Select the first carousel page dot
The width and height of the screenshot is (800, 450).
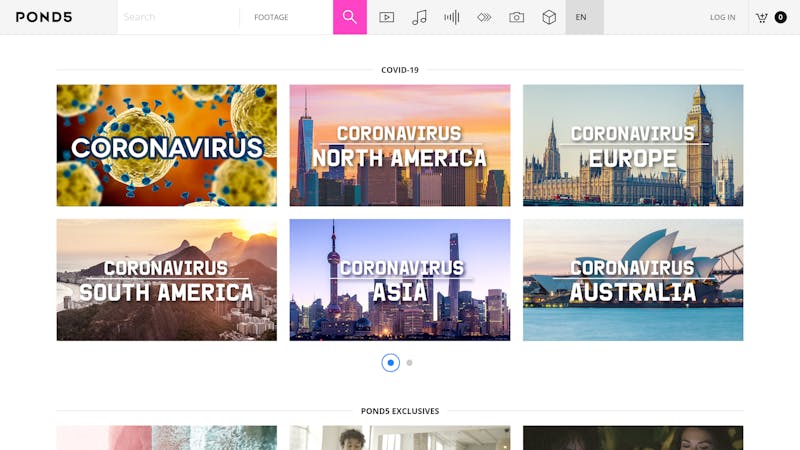pyautogui.click(x=391, y=363)
